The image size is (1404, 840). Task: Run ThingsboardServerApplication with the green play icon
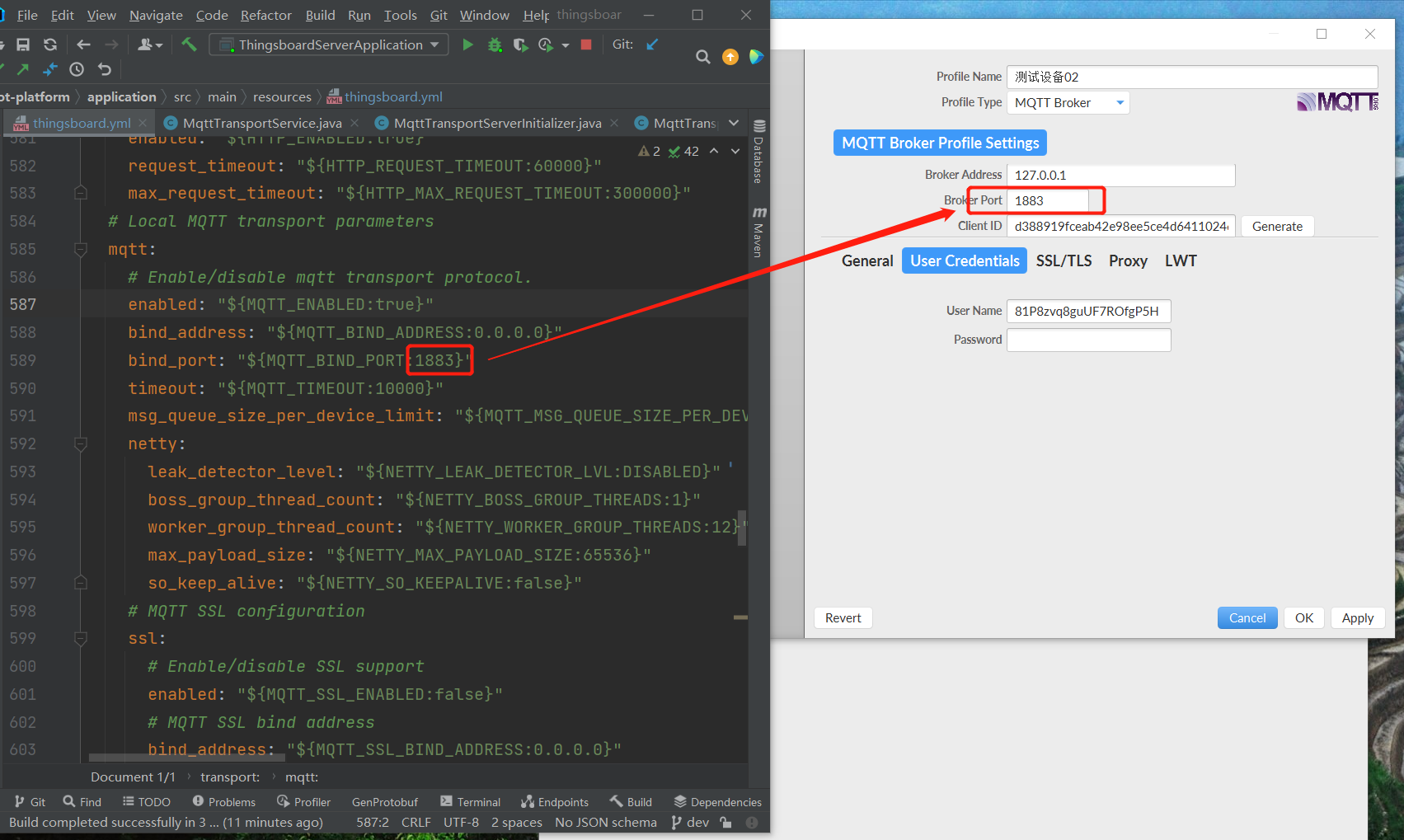[x=467, y=45]
